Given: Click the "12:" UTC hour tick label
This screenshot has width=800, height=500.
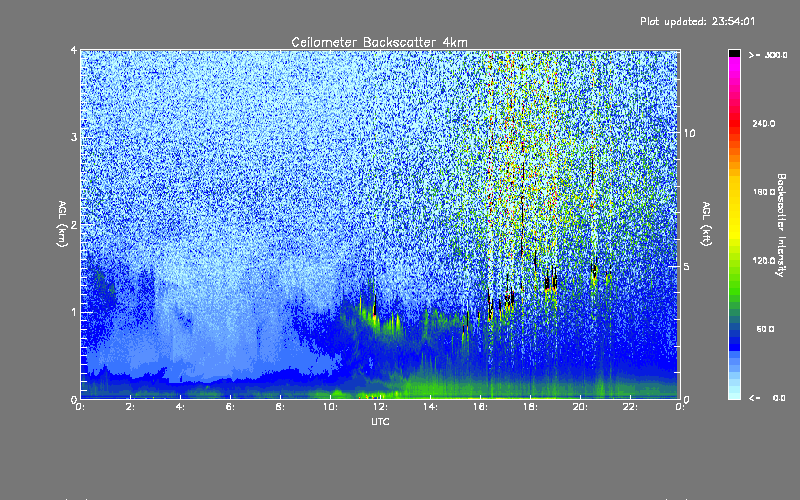Looking at the screenshot, I should point(380,407).
